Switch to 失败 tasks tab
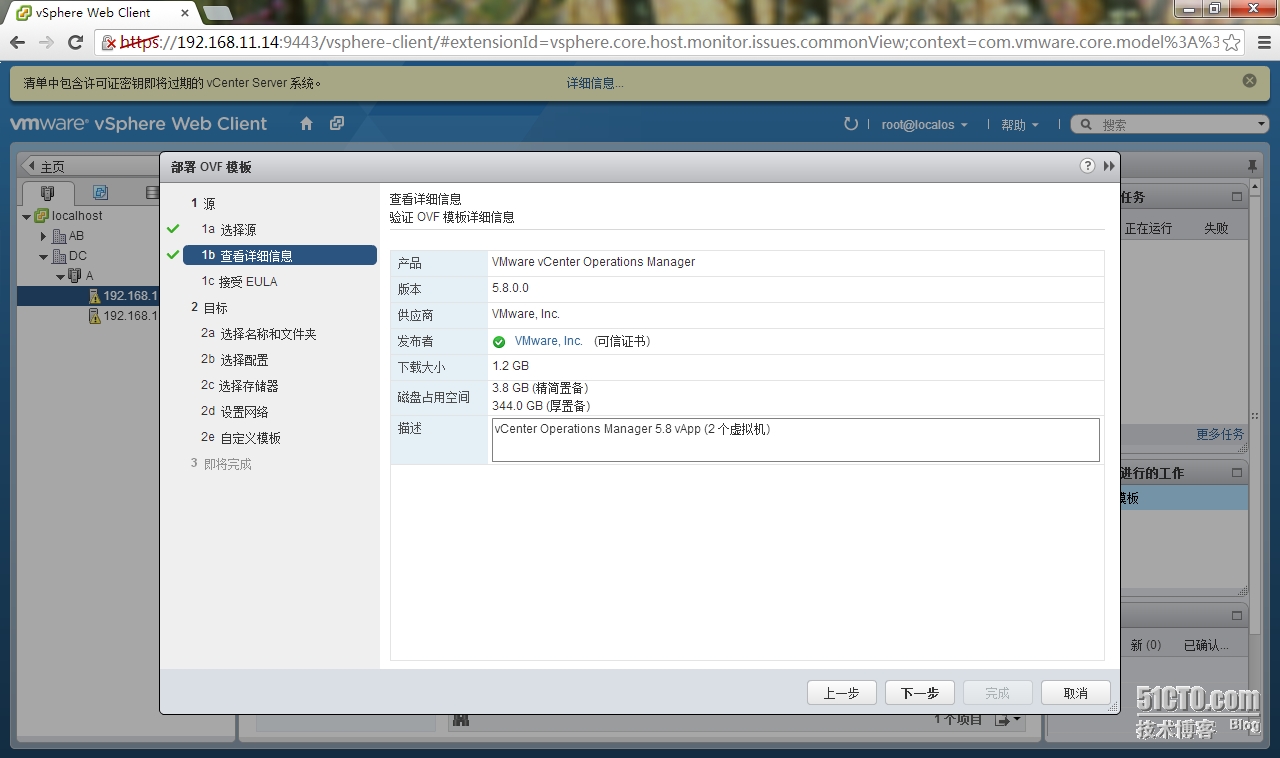 (1216, 228)
